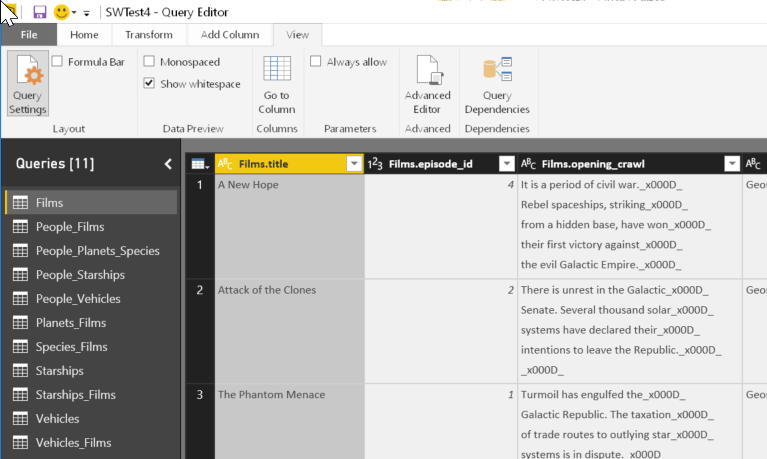Select row number 2 header
The image size is (767, 459).
click(x=200, y=331)
